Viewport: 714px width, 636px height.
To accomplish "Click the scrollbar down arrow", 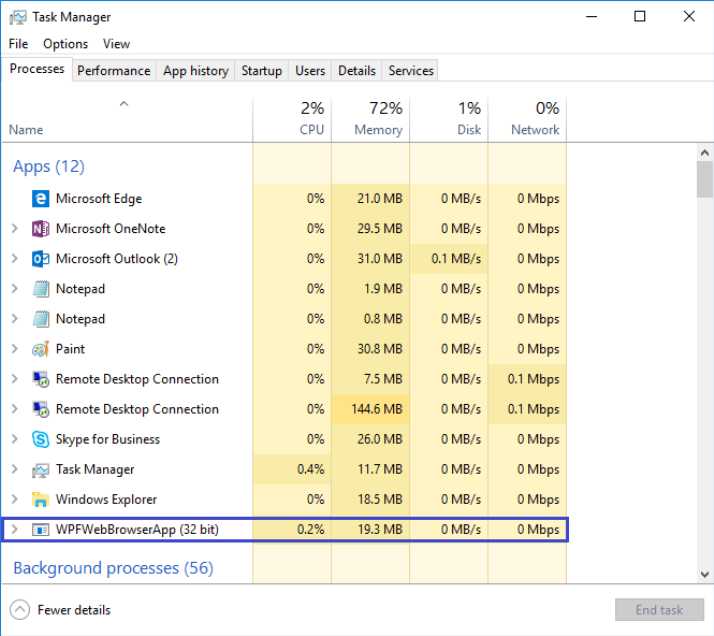I will (x=704, y=574).
